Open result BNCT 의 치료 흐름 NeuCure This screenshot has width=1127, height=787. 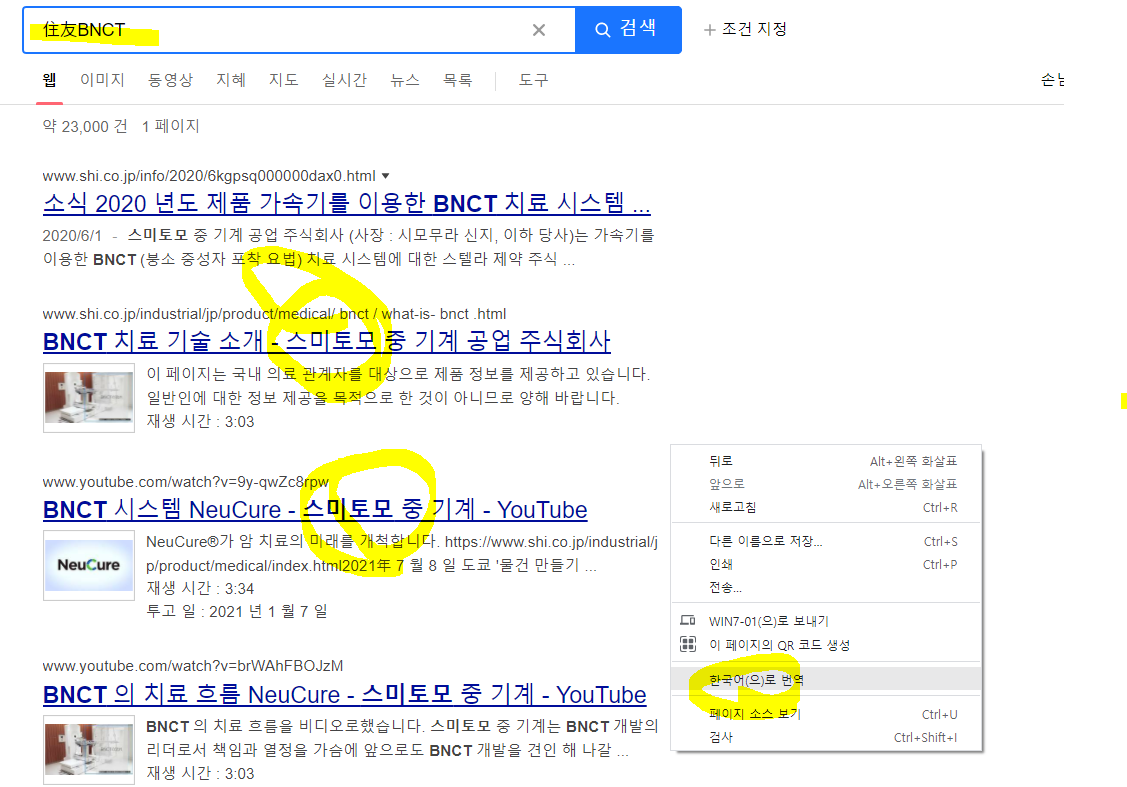[x=344, y=695]
